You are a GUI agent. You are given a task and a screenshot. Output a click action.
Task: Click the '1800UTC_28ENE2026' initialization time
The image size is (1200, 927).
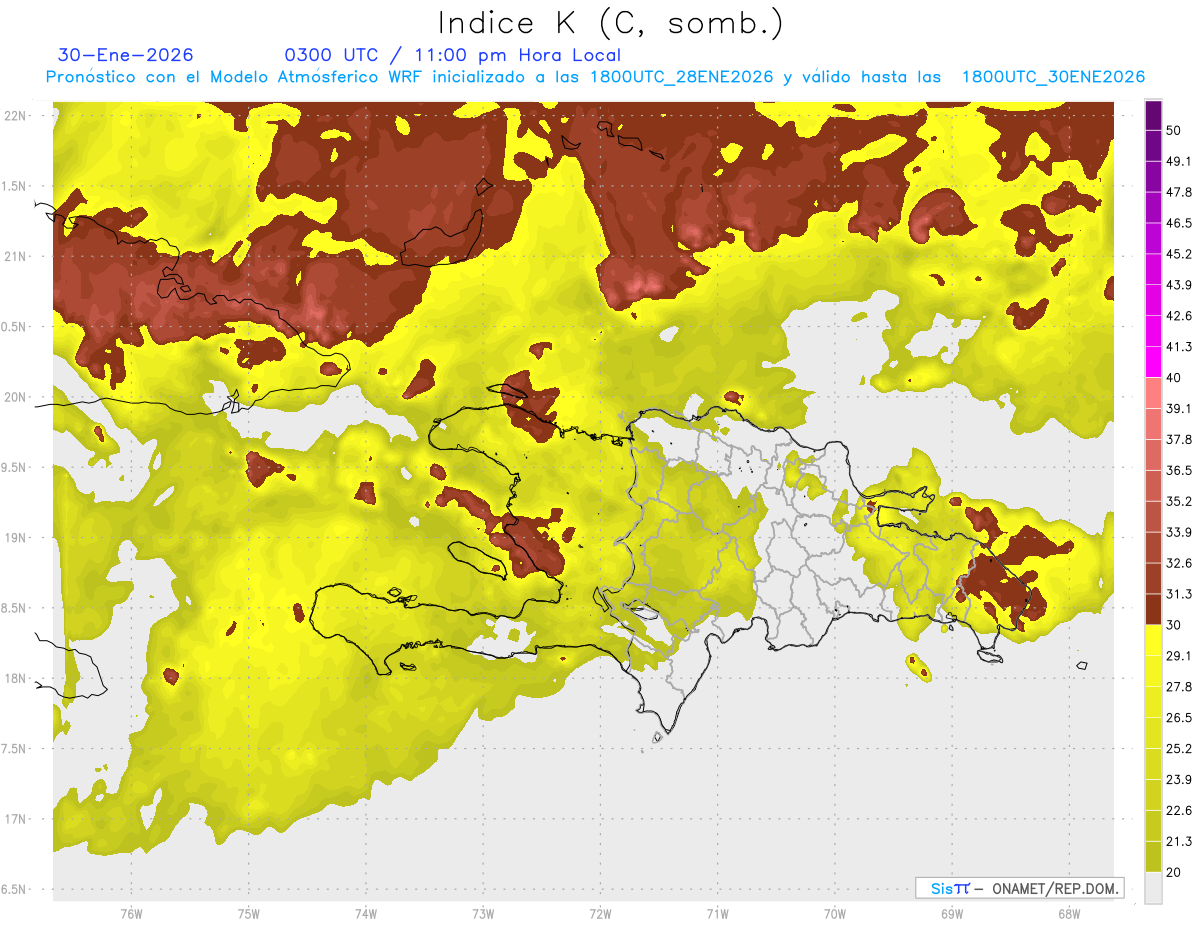pyautogui.click(x=681, y=77)
